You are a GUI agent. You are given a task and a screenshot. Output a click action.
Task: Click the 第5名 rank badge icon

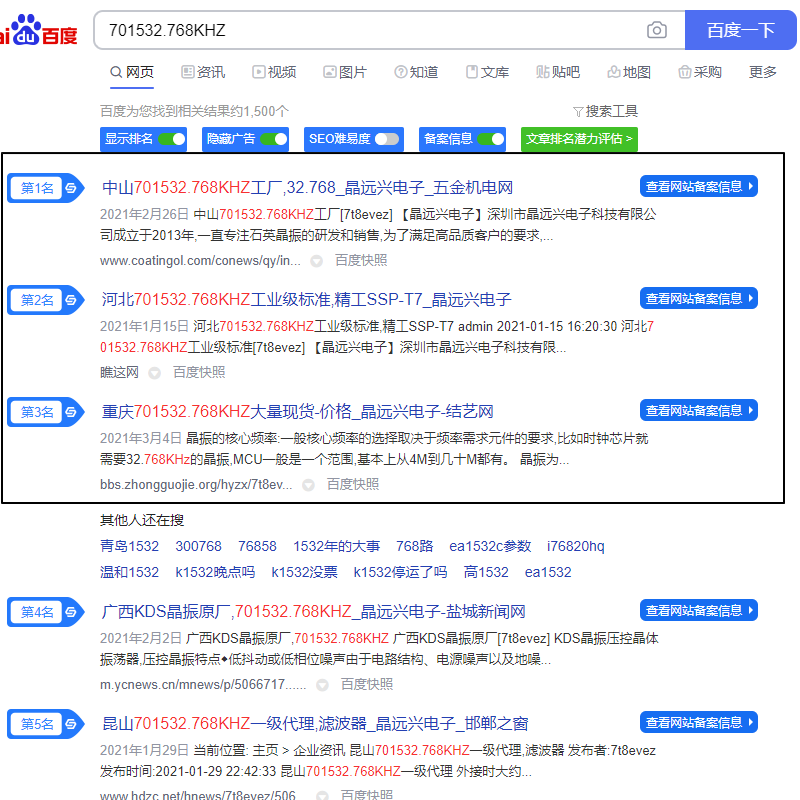click(x=46, y=723)
